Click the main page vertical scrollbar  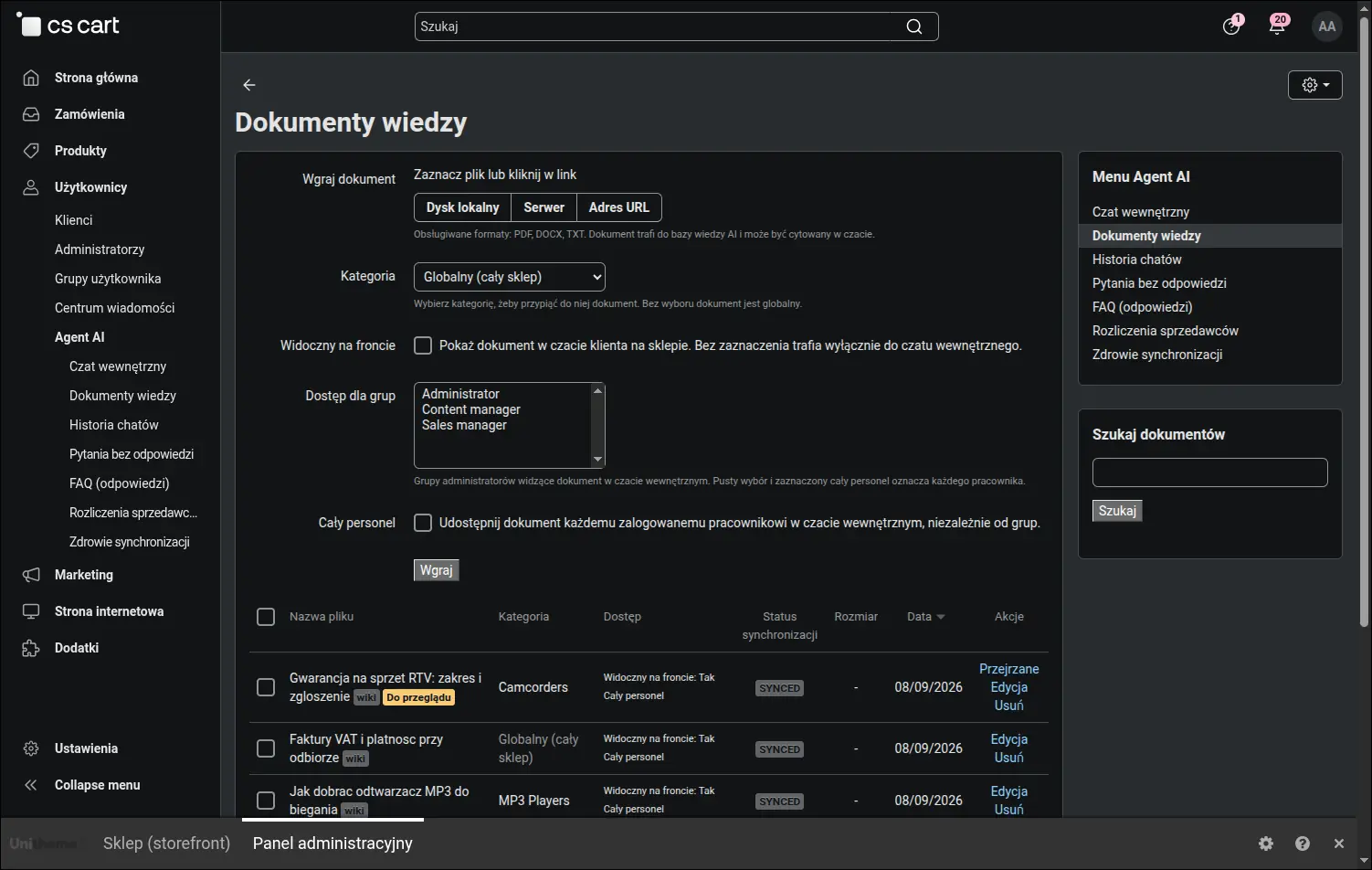(x=1365, y=320)
